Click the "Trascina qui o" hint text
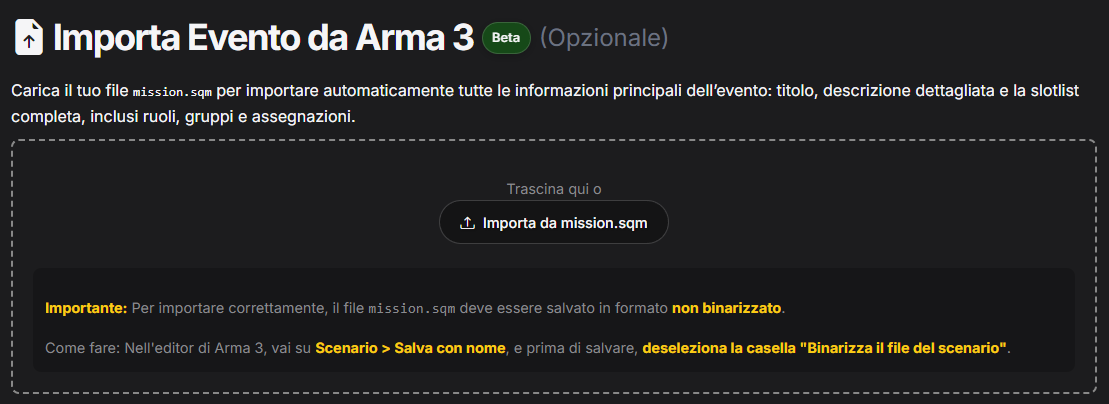 554,188
